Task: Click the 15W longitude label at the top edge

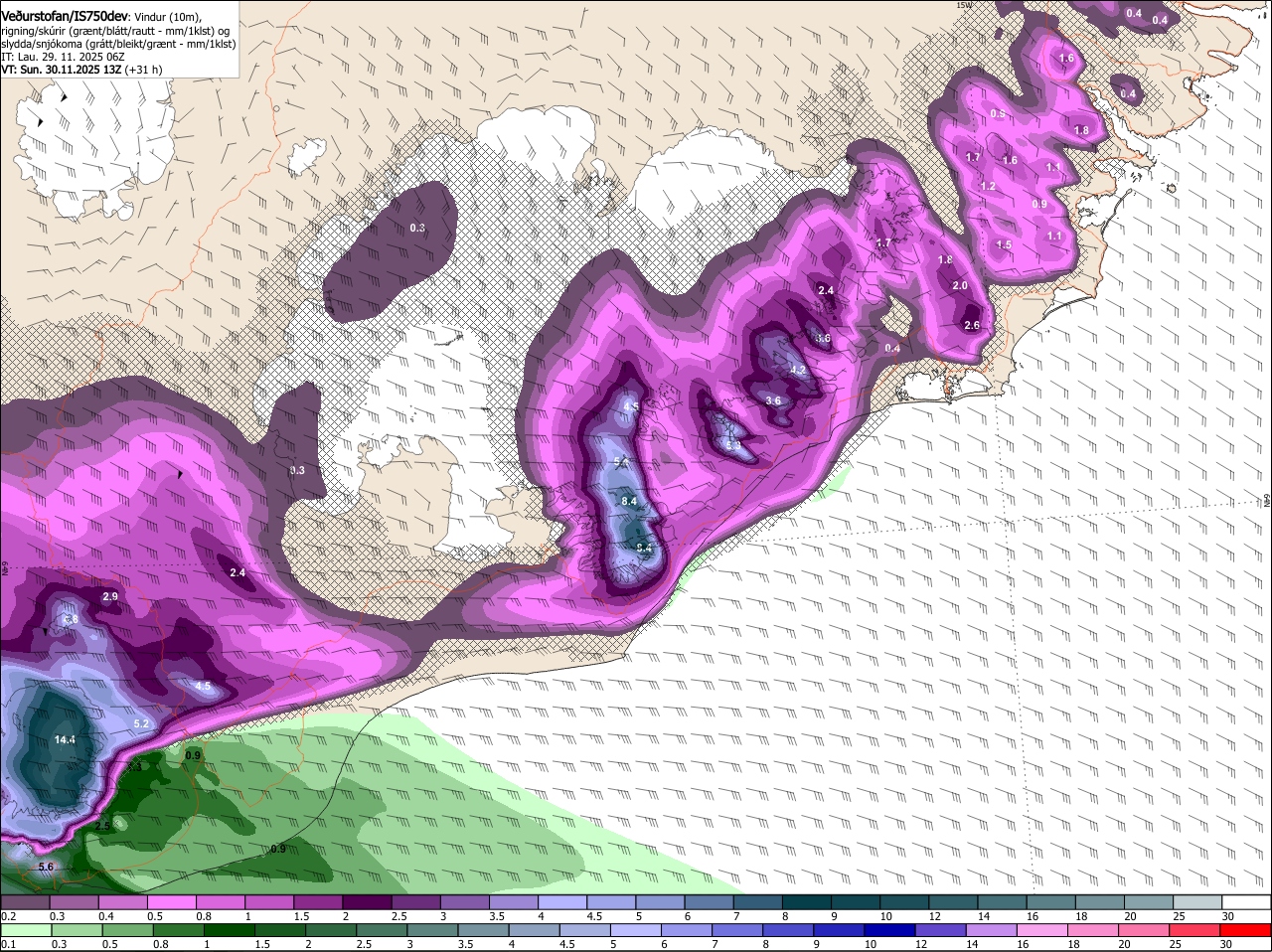Action: (963, 5)
